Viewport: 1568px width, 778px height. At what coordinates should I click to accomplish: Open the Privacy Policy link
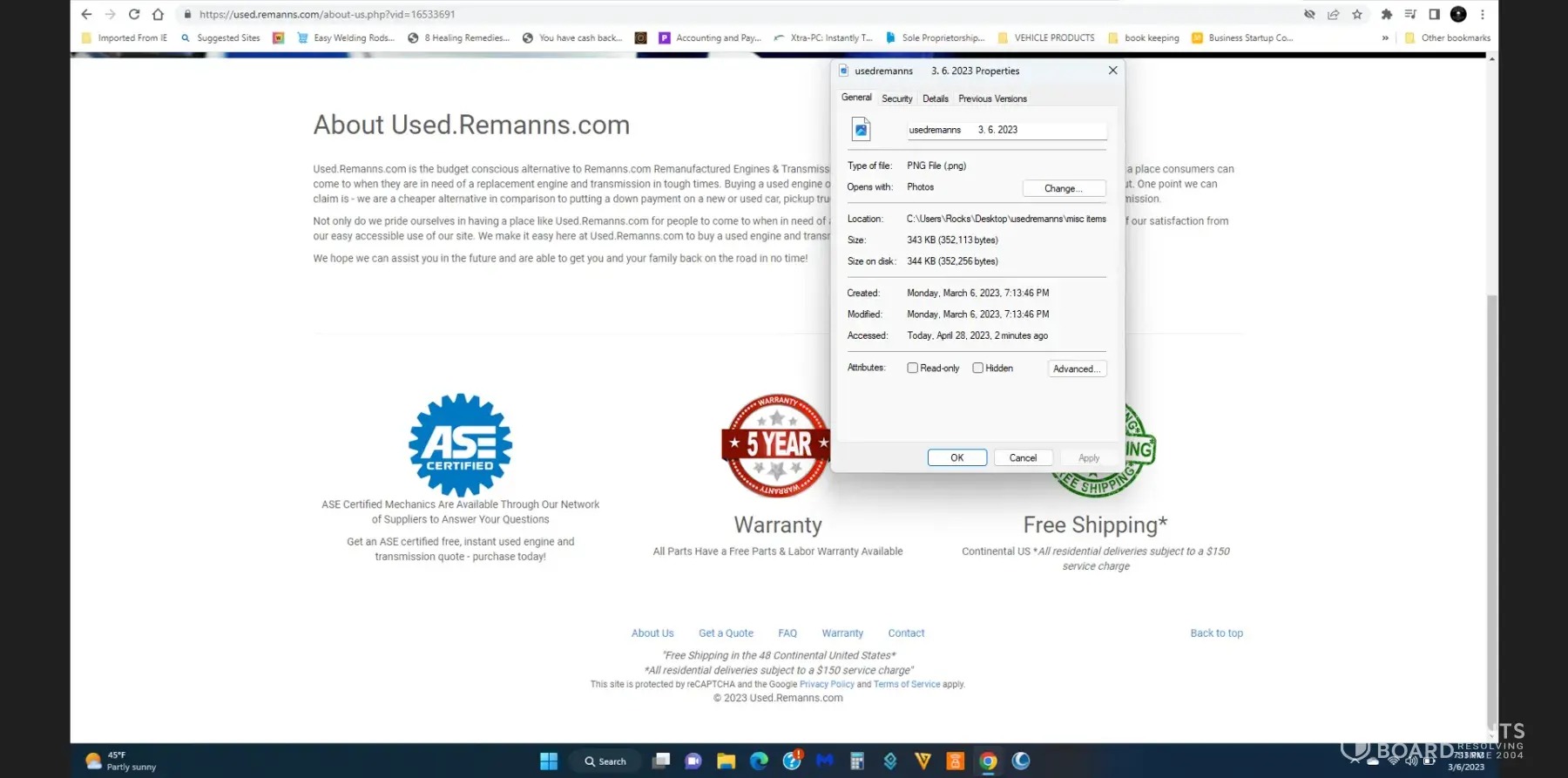click(x=827, y=685)
